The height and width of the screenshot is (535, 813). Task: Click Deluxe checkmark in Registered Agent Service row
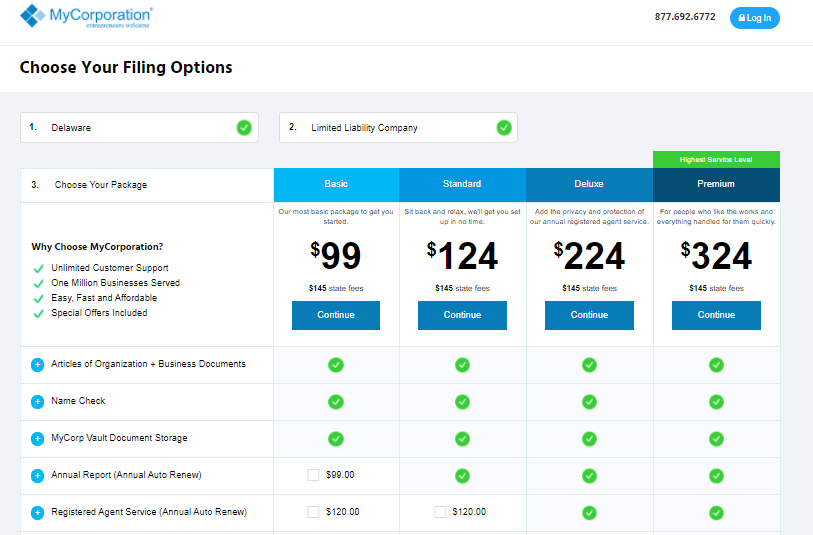pyautogui.click(x=590, y=513)
